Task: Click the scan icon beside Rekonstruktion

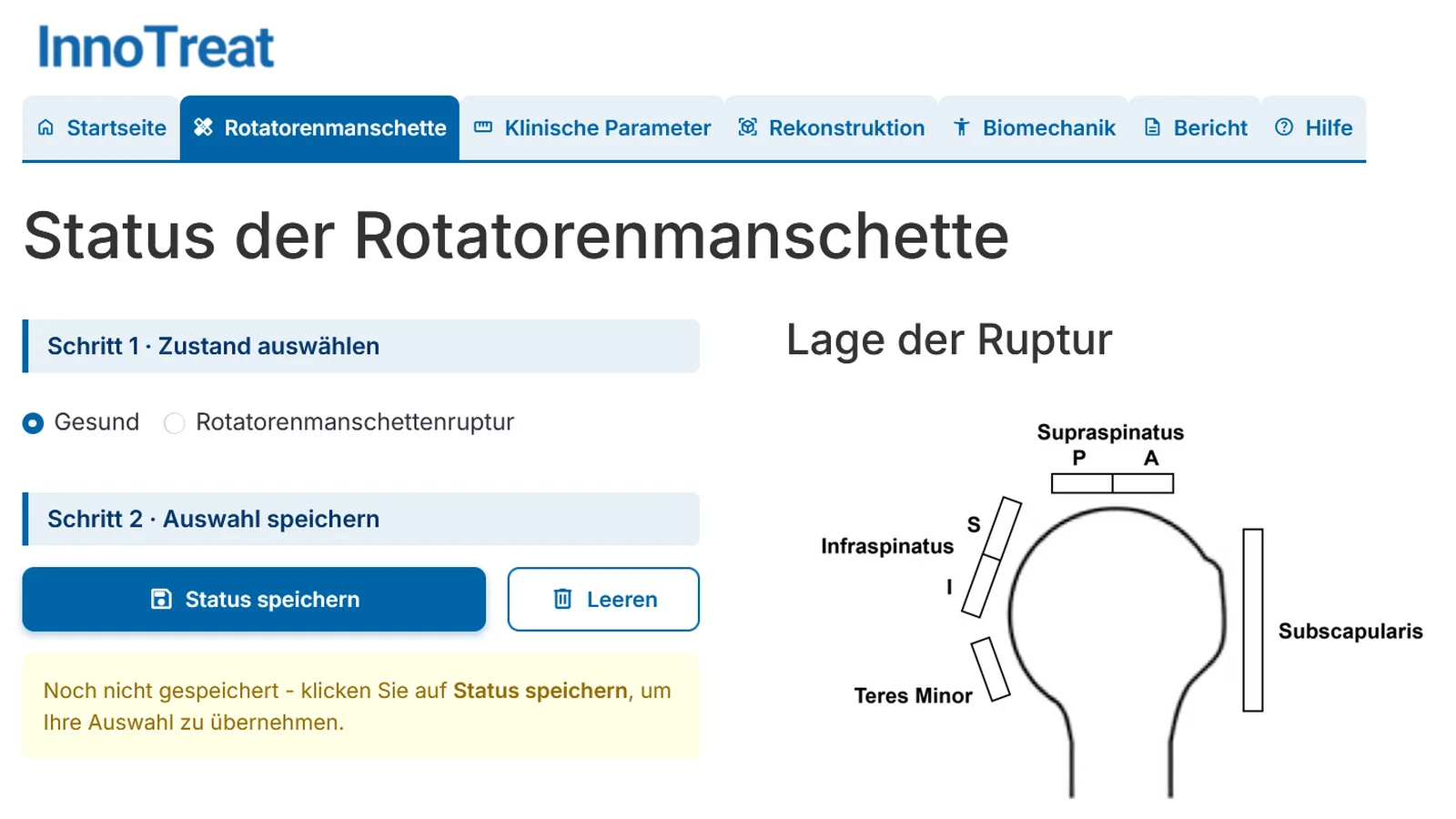Action: [x=747, y=127]
